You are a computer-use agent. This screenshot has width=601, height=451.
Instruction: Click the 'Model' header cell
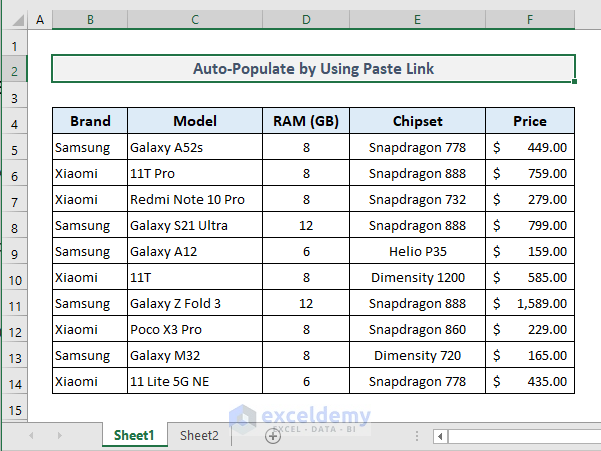click(x=195, y=121)
